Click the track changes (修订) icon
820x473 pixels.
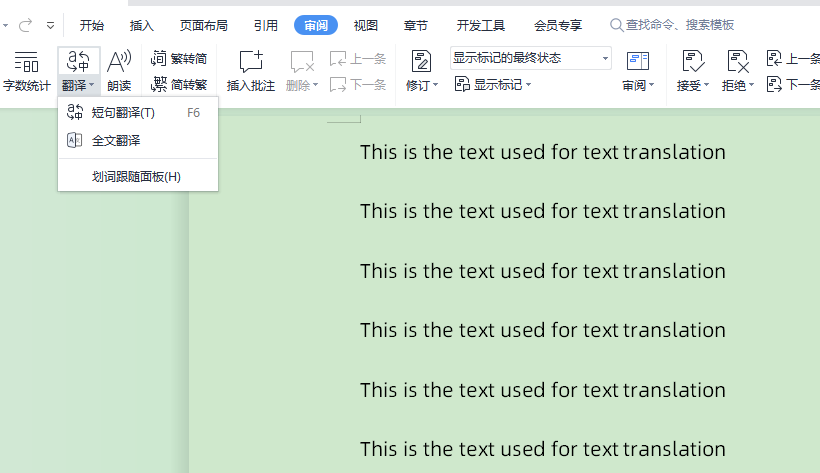(x=421, y=62)
